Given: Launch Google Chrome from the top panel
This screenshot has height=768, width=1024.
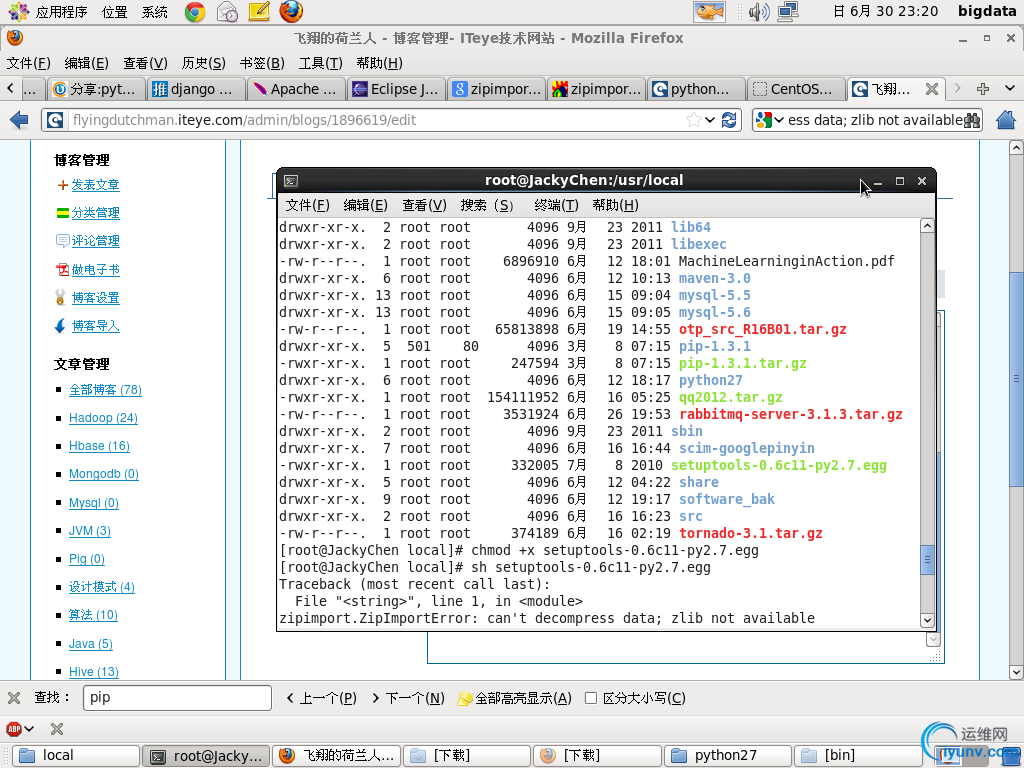Looking at the screenshot, I should [195, 12].
